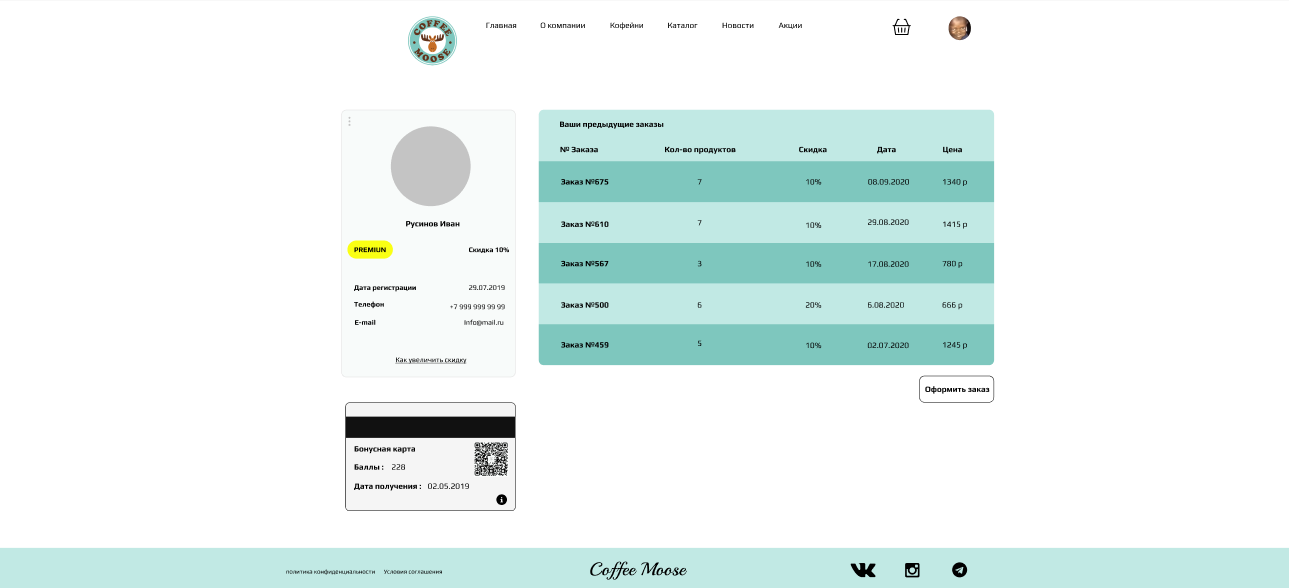Open the shopping basket icon
Image resolution: width=1289 pixels, height=588 pixels.
901,28
